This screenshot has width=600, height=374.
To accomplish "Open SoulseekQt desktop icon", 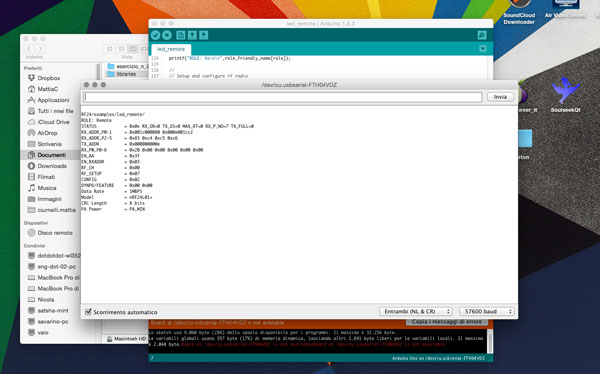I will [566, 95].
